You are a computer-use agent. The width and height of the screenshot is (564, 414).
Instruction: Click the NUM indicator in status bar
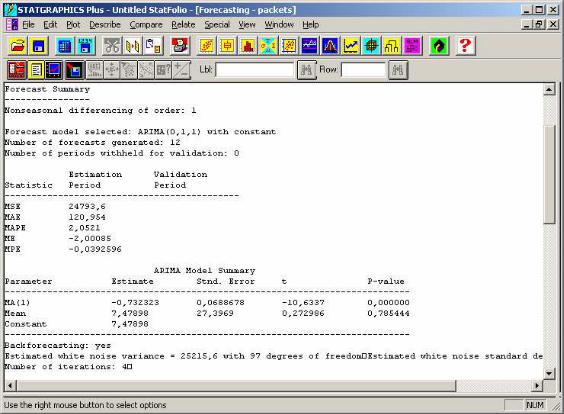(535, 405)
